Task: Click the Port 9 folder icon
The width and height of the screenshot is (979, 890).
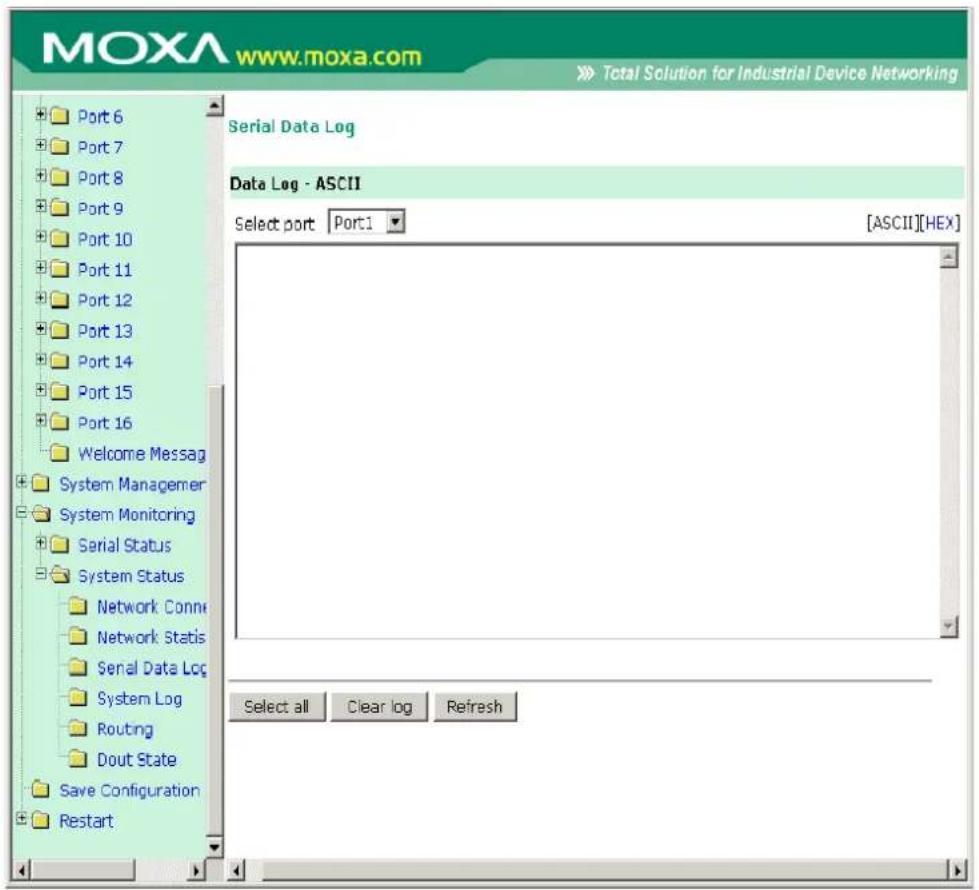Action: click(x=59, y=208)
